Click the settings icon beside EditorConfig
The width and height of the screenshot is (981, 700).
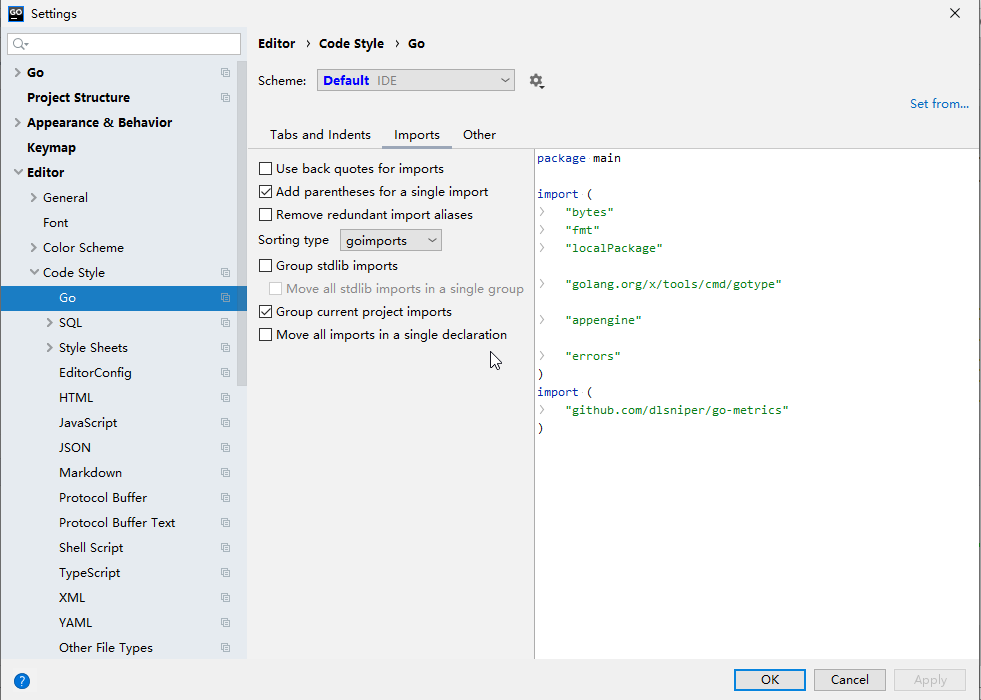coord(225,373)
